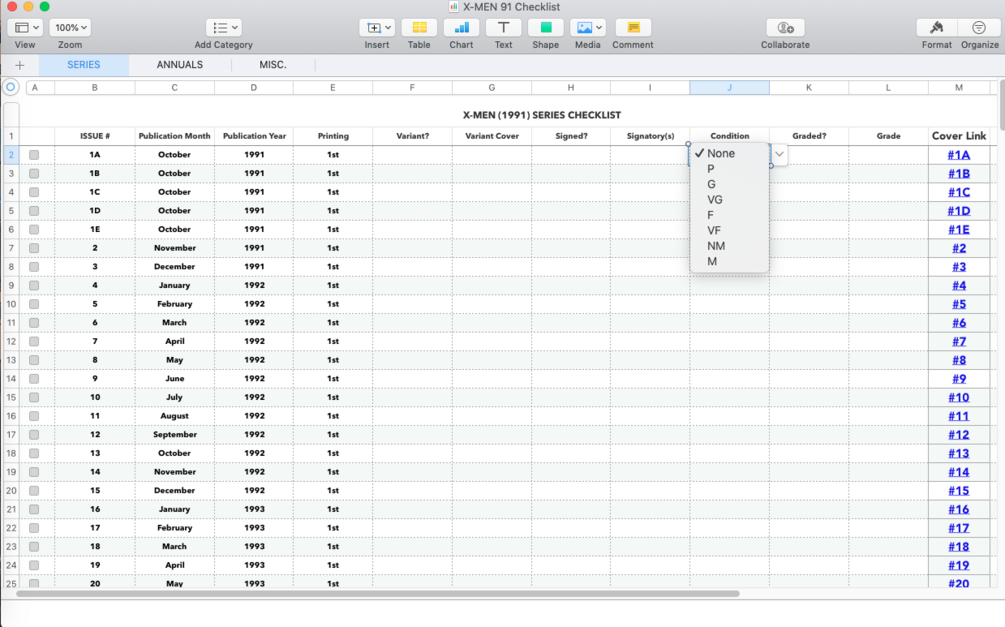Tick checkbox for issue 5
This screenshot has width=1005, height=627.
[x=34, y=304]
